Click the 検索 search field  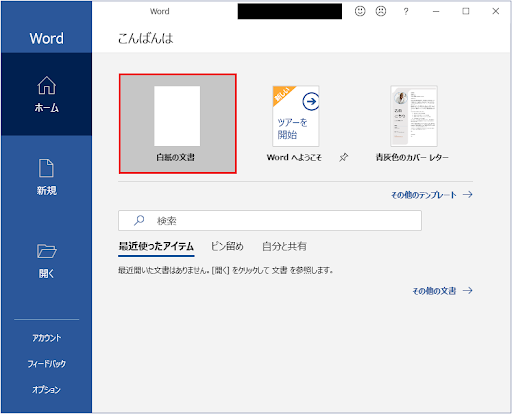pos(270,220)
